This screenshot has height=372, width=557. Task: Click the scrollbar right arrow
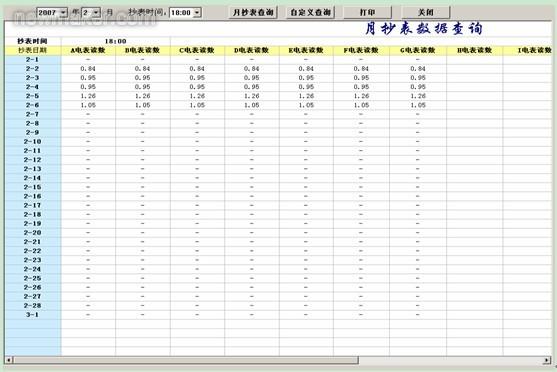pyautogui.click(x=547, y=360)
